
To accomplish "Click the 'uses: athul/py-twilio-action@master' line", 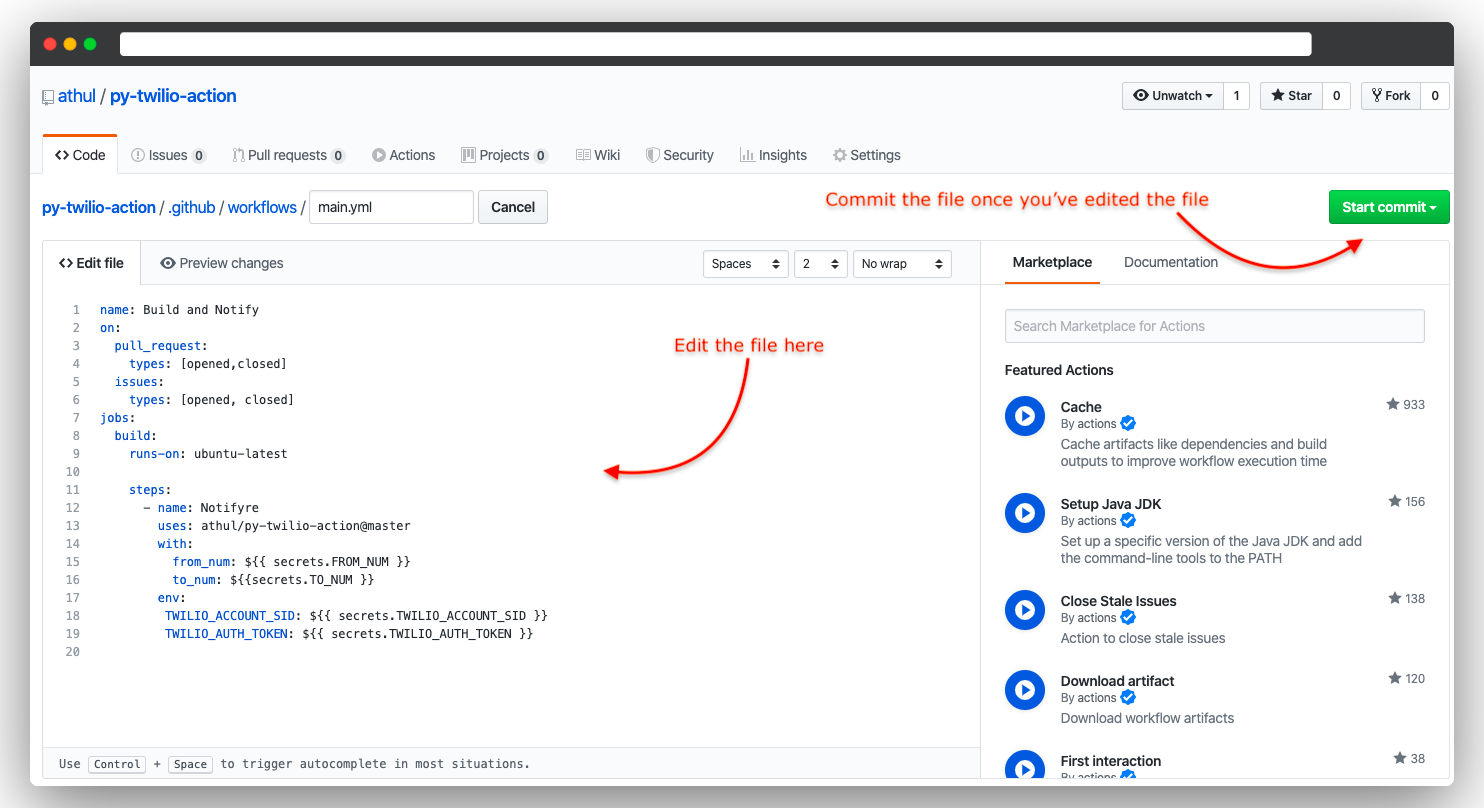I will click(x=284, y=526).
